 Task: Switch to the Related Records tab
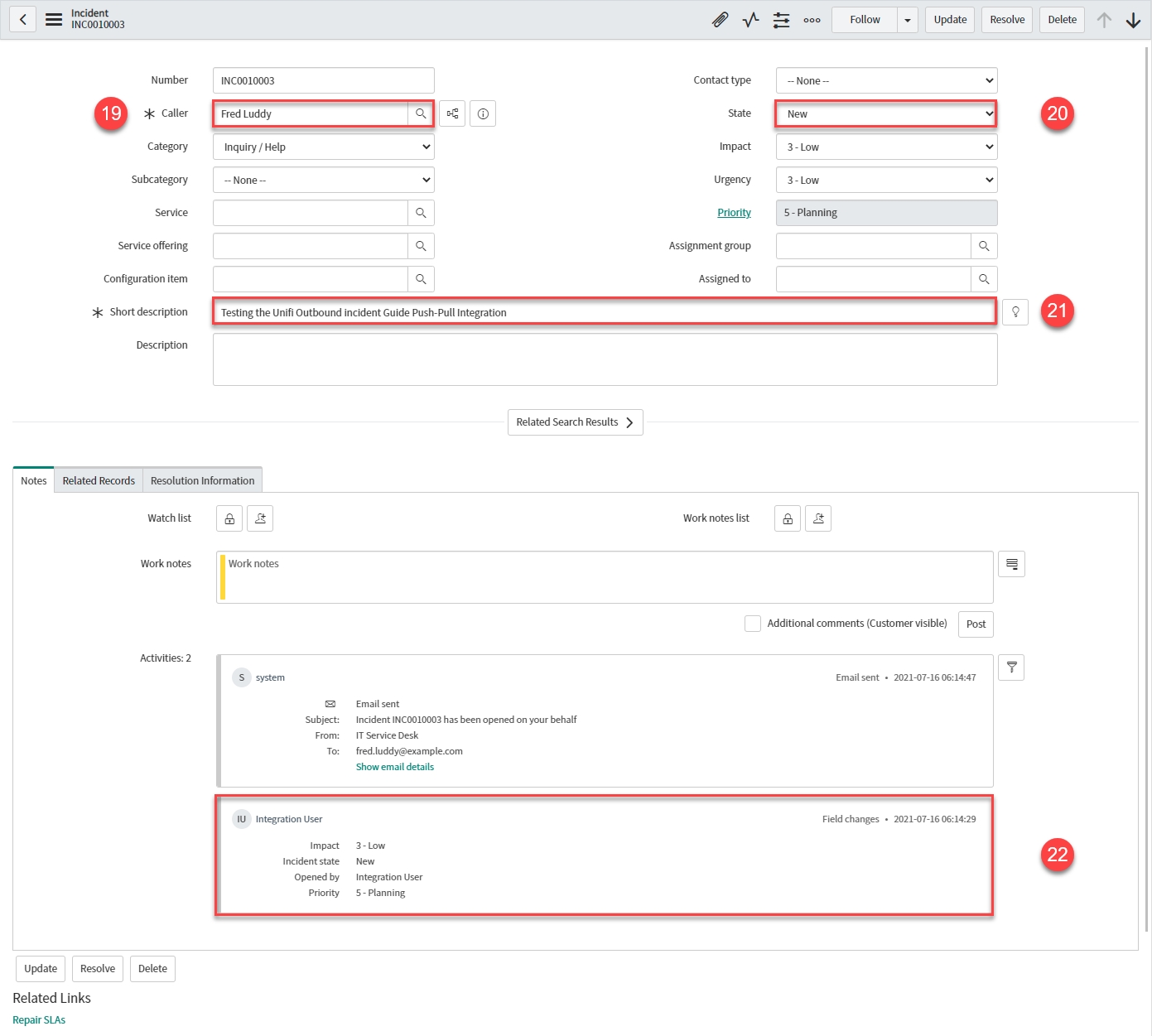(99, 480)
